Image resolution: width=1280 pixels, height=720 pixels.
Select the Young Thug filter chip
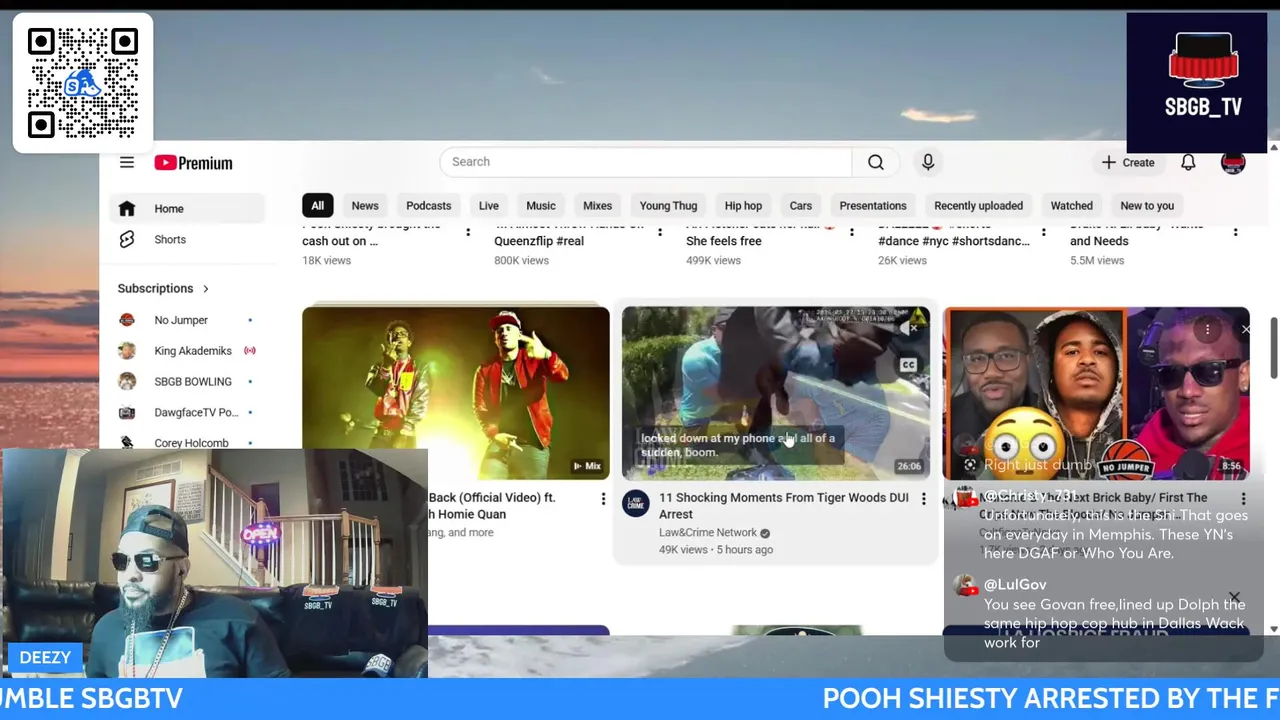tap(669, 206)
